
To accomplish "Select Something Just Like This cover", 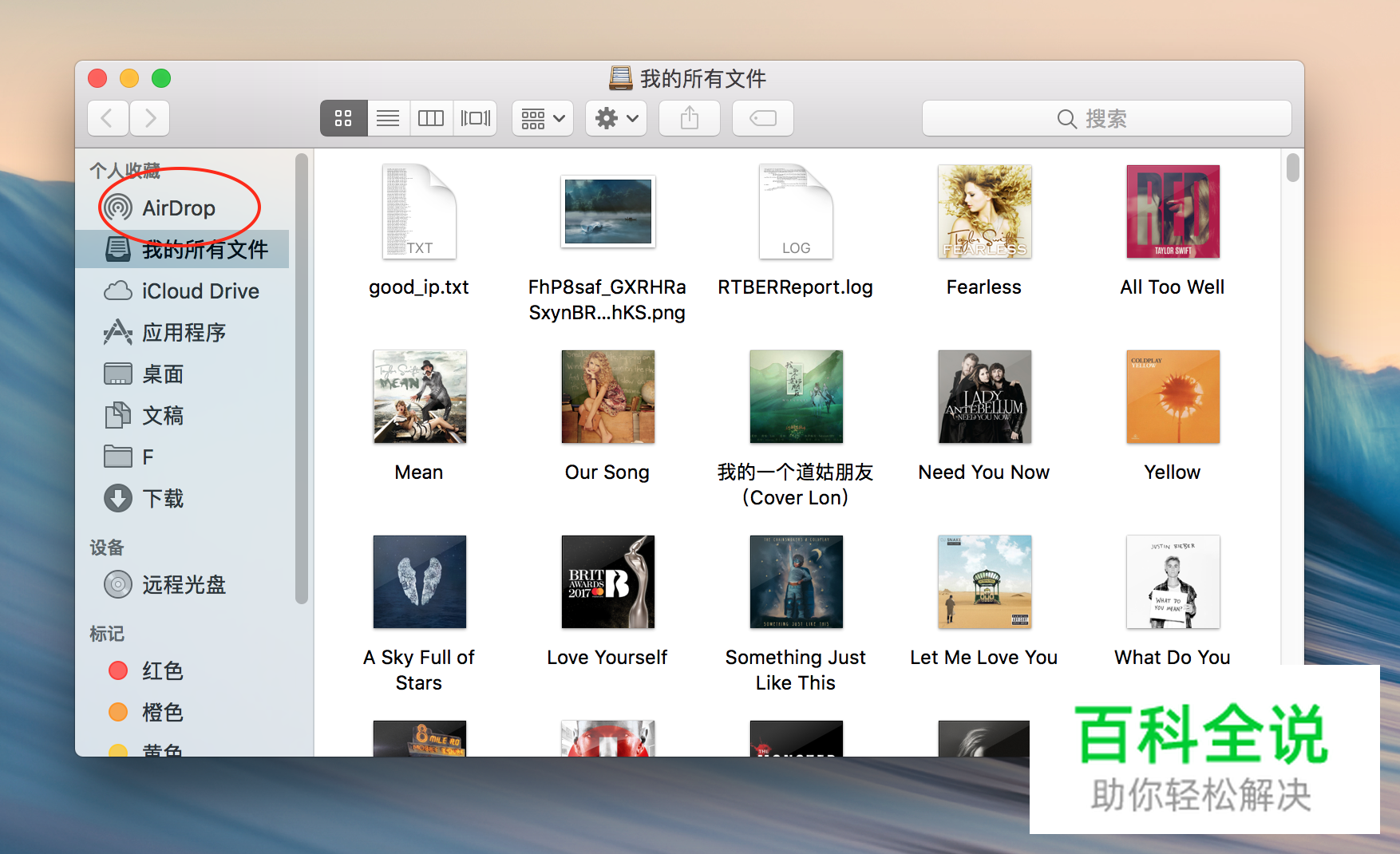I will 796,582.
